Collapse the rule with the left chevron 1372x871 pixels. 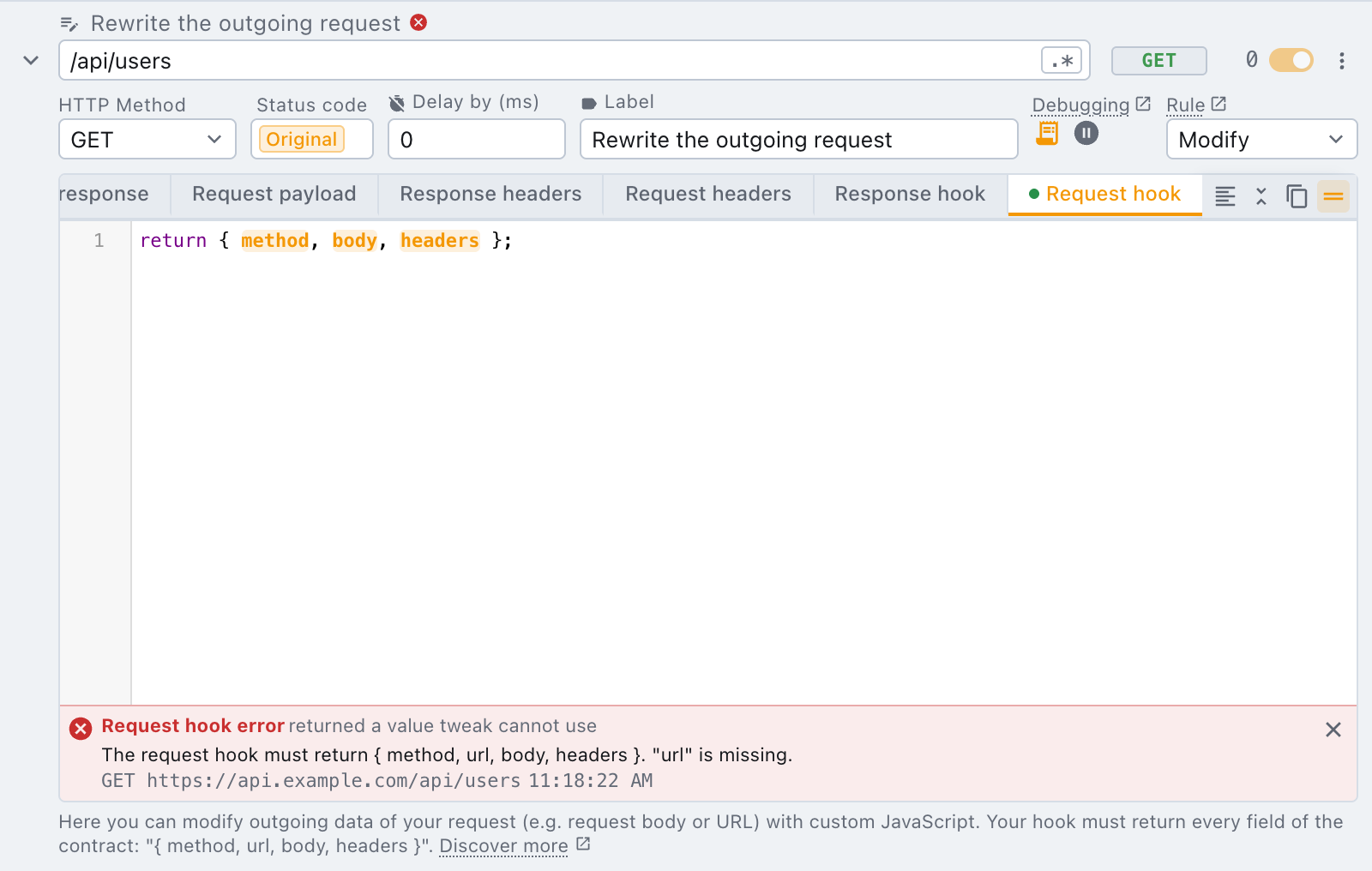31,61
